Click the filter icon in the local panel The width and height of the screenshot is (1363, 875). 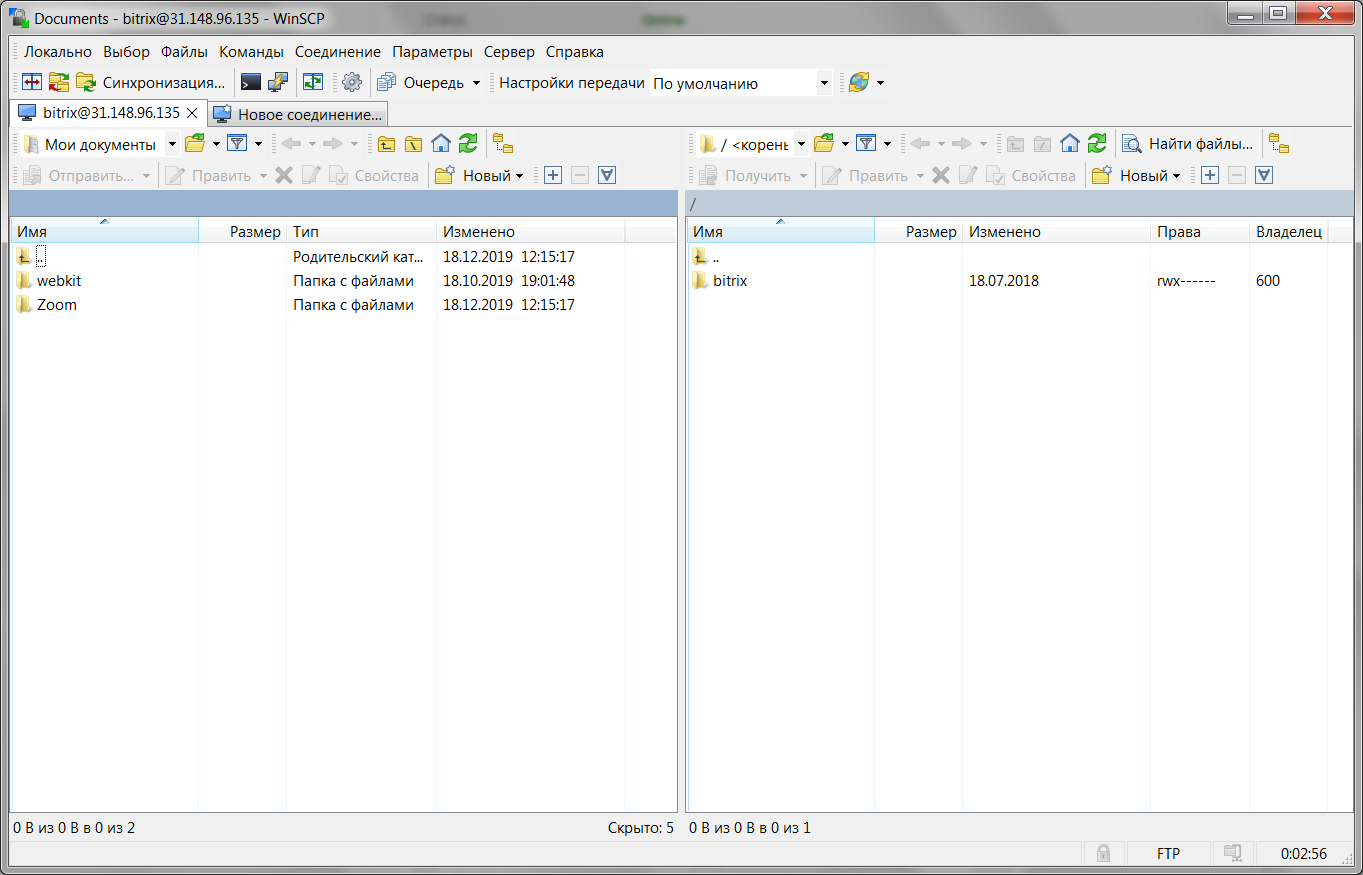pyautogui.click(x=237, y=144)
